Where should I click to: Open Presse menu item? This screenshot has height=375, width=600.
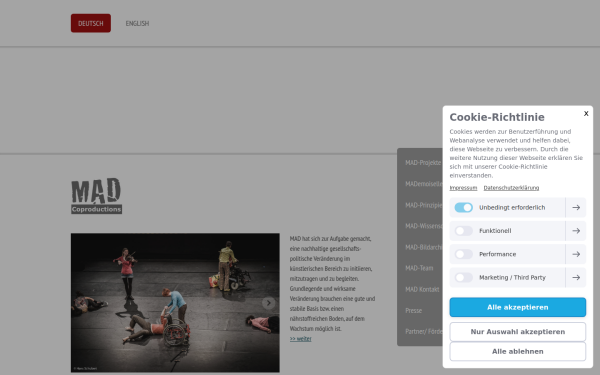(414, 310)
